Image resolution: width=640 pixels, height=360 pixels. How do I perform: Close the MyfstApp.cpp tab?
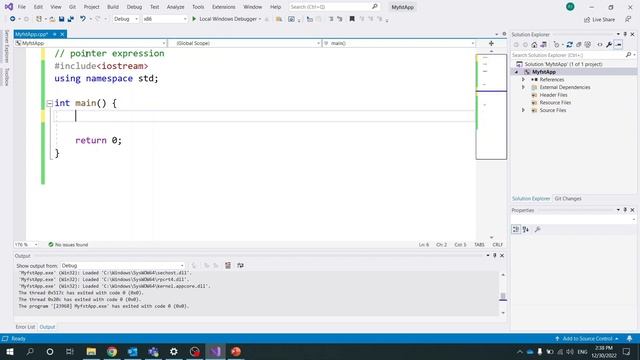(x=62, y=34)
